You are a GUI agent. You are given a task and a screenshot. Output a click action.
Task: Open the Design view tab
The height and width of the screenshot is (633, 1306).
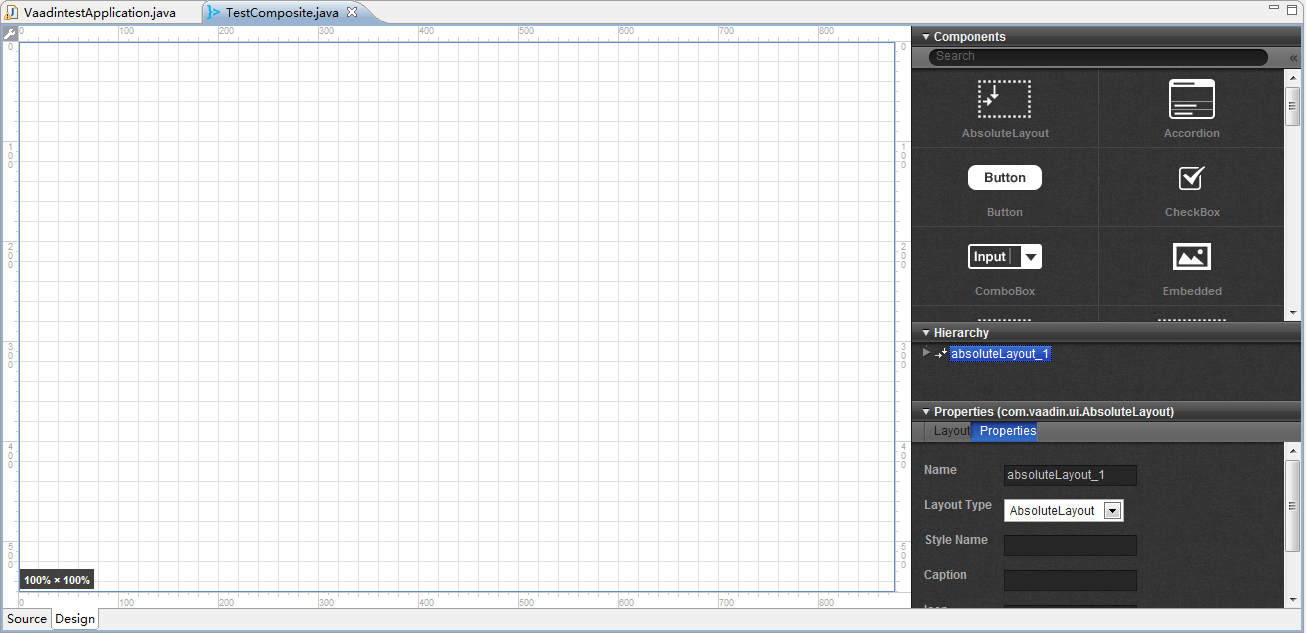click(x=75, y=619)
